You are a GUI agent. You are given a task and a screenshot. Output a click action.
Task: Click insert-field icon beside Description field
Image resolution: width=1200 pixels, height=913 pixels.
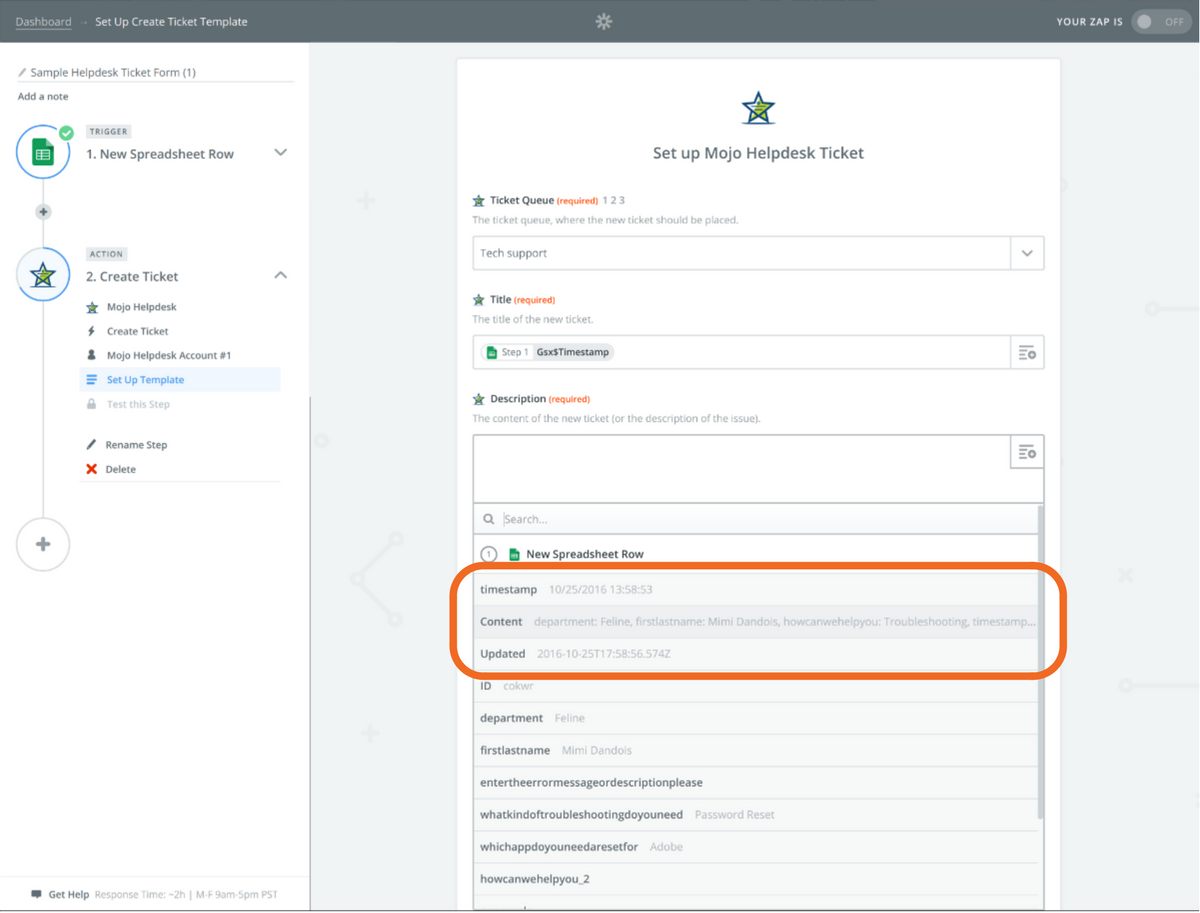coord(1027,452)
